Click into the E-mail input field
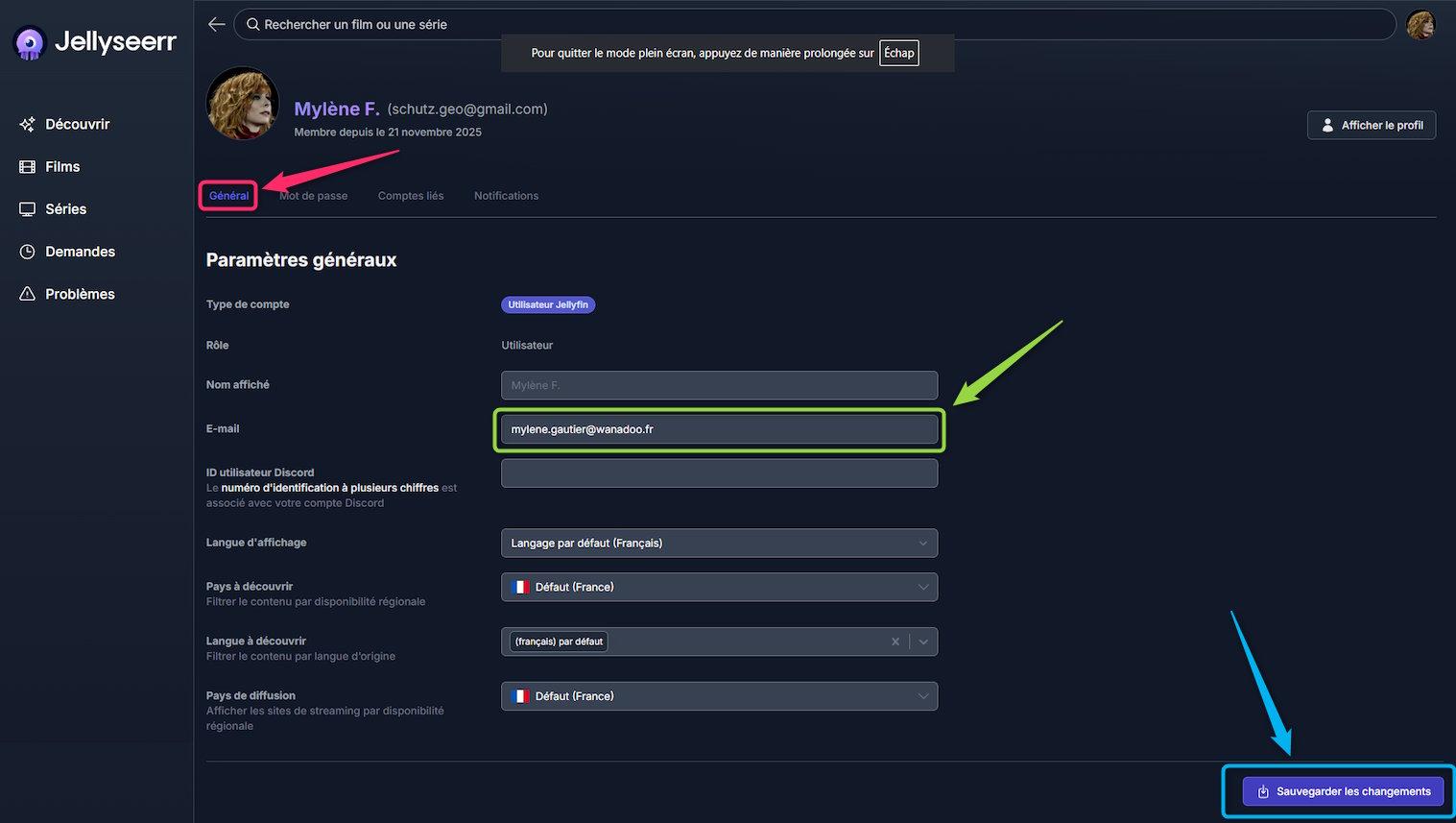The image size is (1456, 823). 719,429
